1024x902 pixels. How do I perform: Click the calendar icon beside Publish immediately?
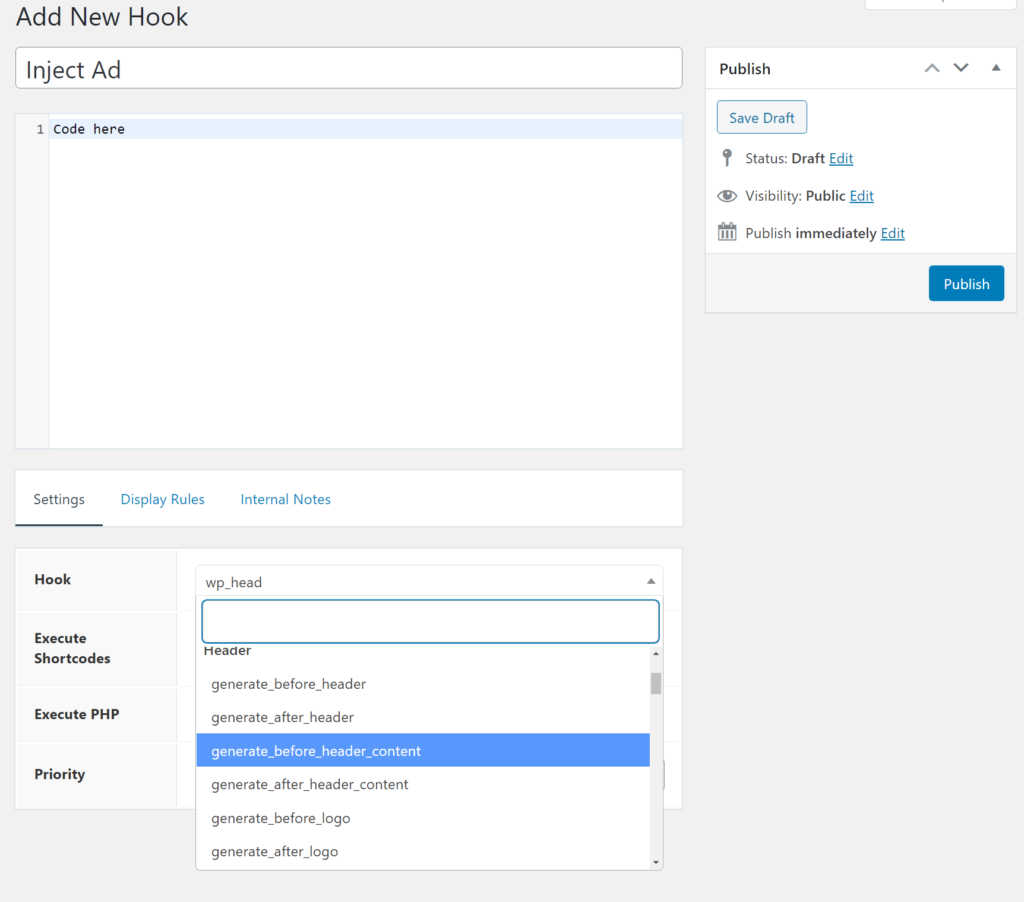pos(727,231)
